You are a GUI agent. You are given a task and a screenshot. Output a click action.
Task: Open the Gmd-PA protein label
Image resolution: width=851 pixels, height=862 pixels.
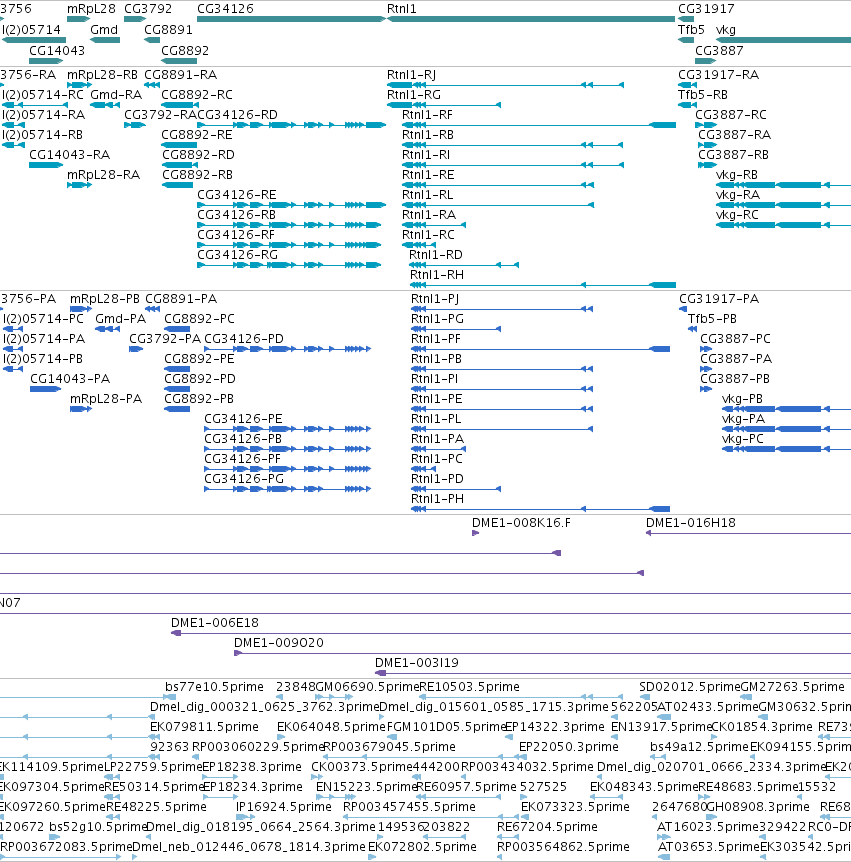120,319
